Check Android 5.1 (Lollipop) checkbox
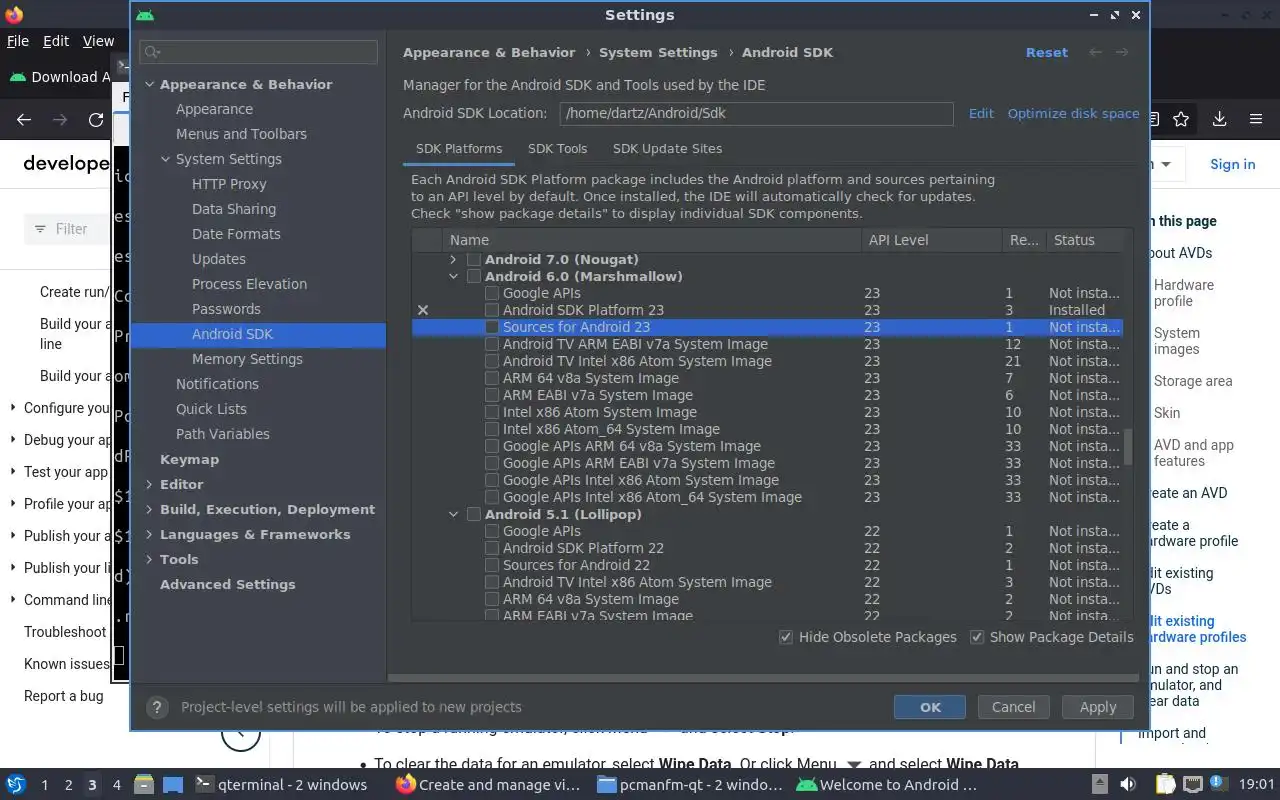1280x800 pixels. pos(474,514)
